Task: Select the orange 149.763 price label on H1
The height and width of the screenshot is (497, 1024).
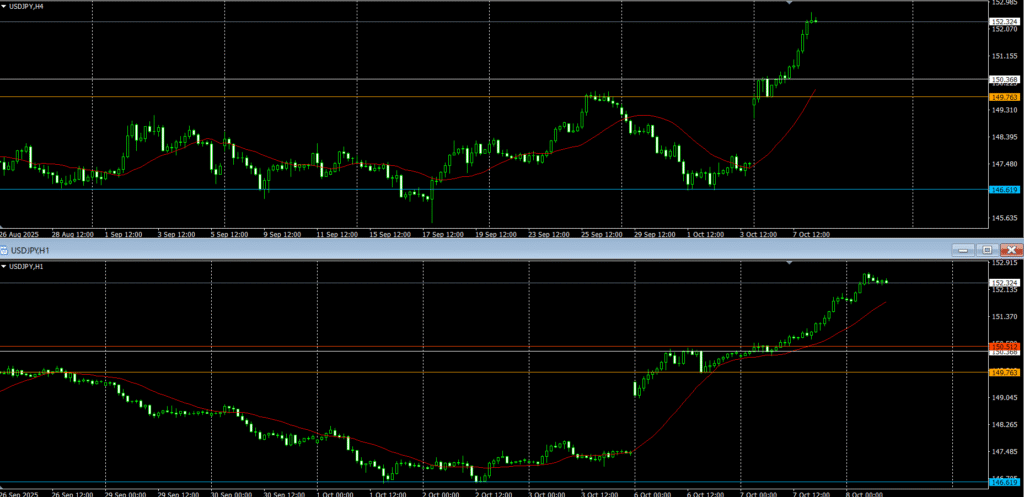Action: tap(1003, 372)
